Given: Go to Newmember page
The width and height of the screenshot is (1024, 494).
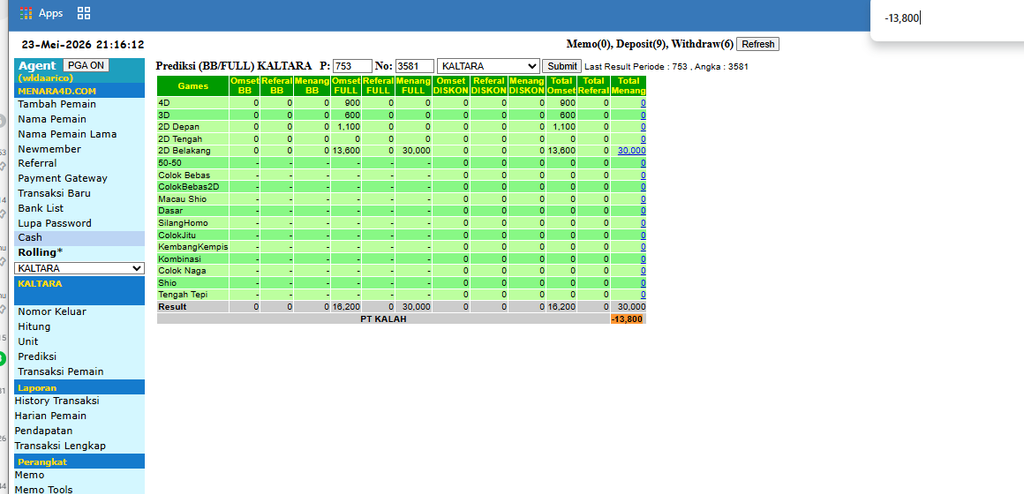Looking at the screenshot, I should tap(50, 149).
